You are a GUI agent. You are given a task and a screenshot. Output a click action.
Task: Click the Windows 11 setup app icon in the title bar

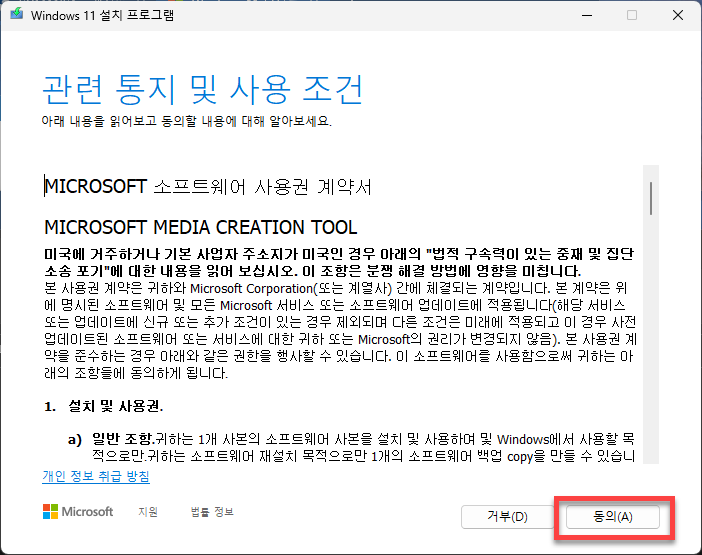tap(17, 14)
